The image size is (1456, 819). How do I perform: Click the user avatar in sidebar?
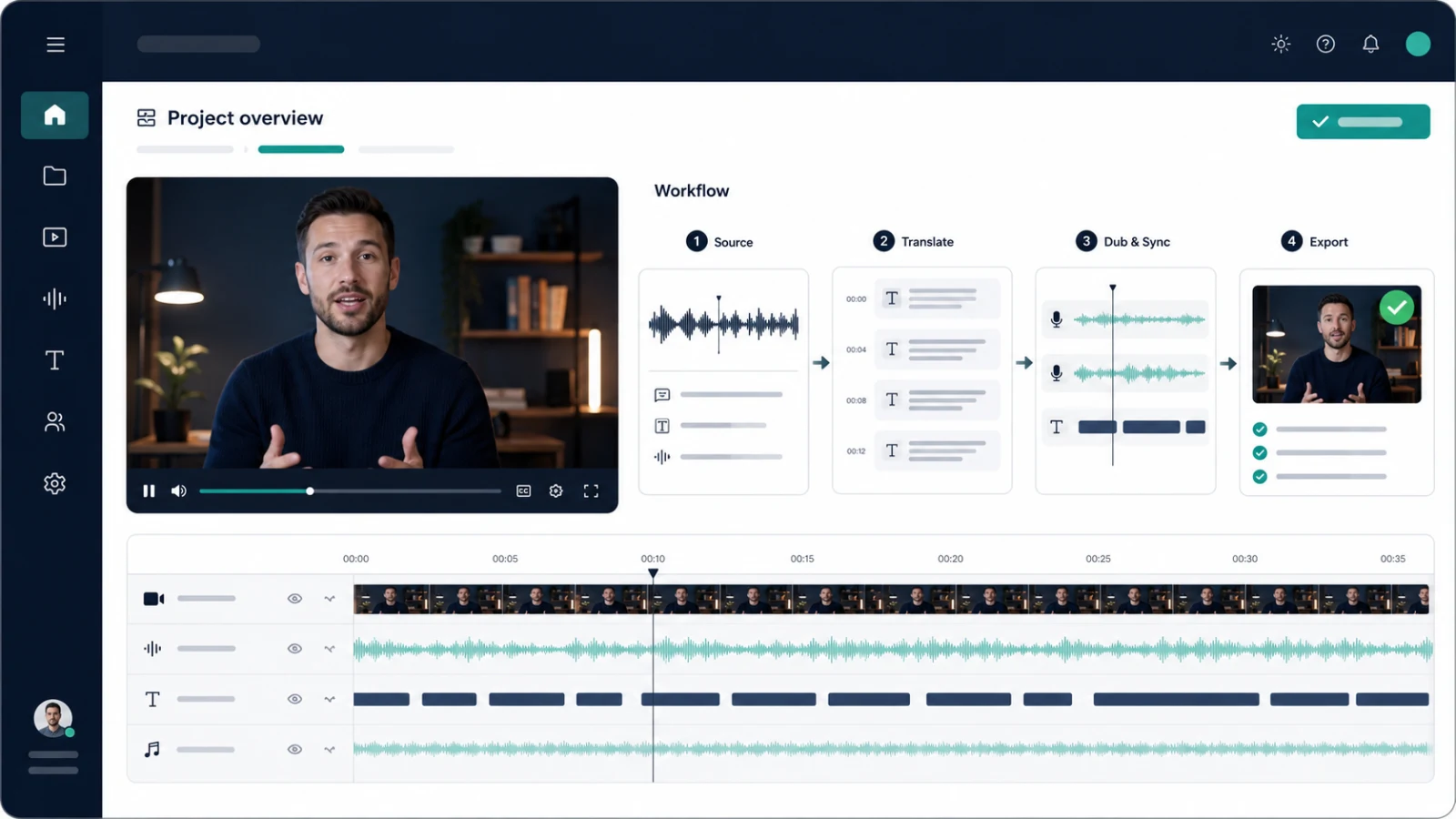click(x=53, y=718)
